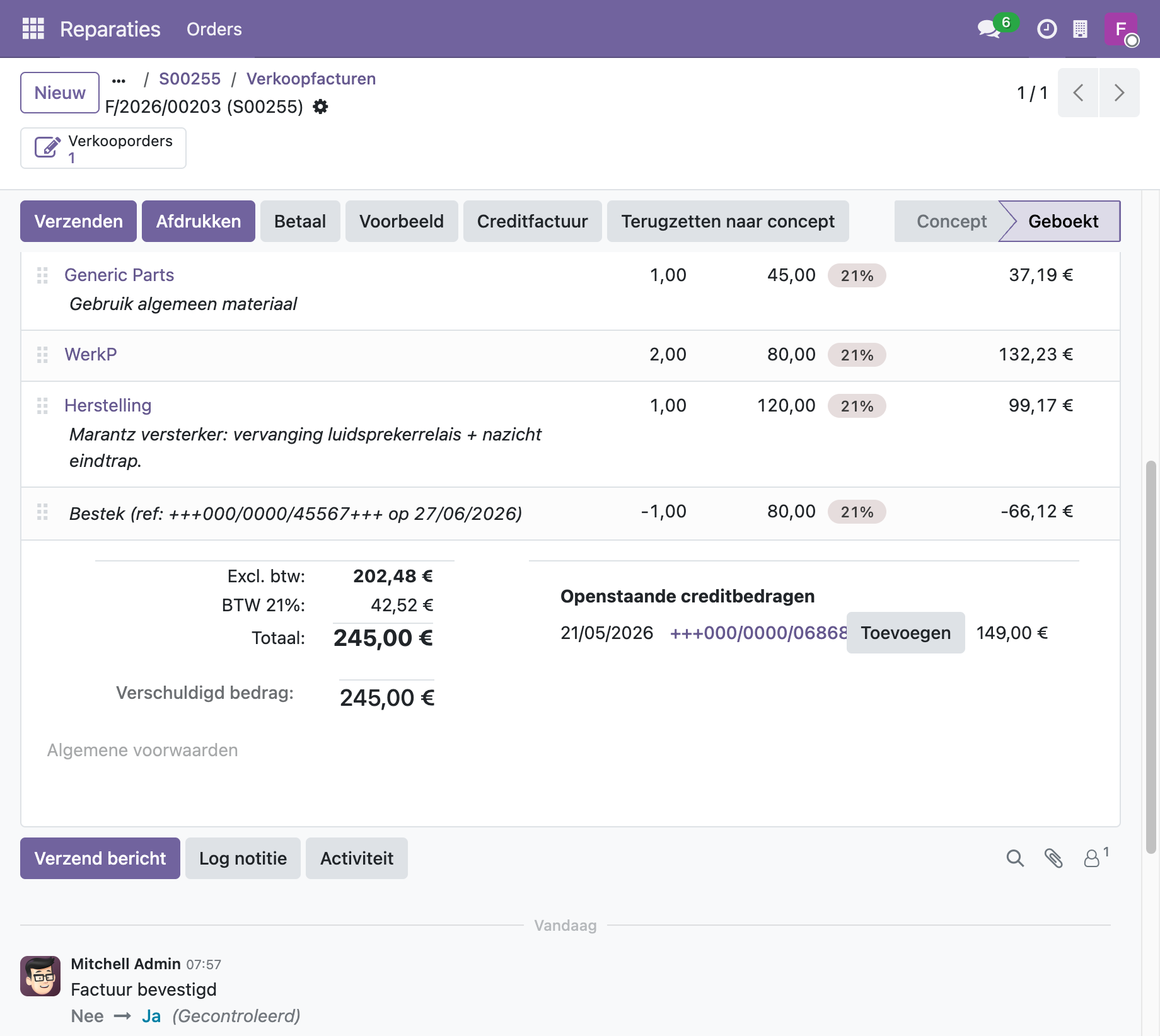Go to the previous record arrow
Viewport: 1160px width, 1036px height.
coord(1078,93)
